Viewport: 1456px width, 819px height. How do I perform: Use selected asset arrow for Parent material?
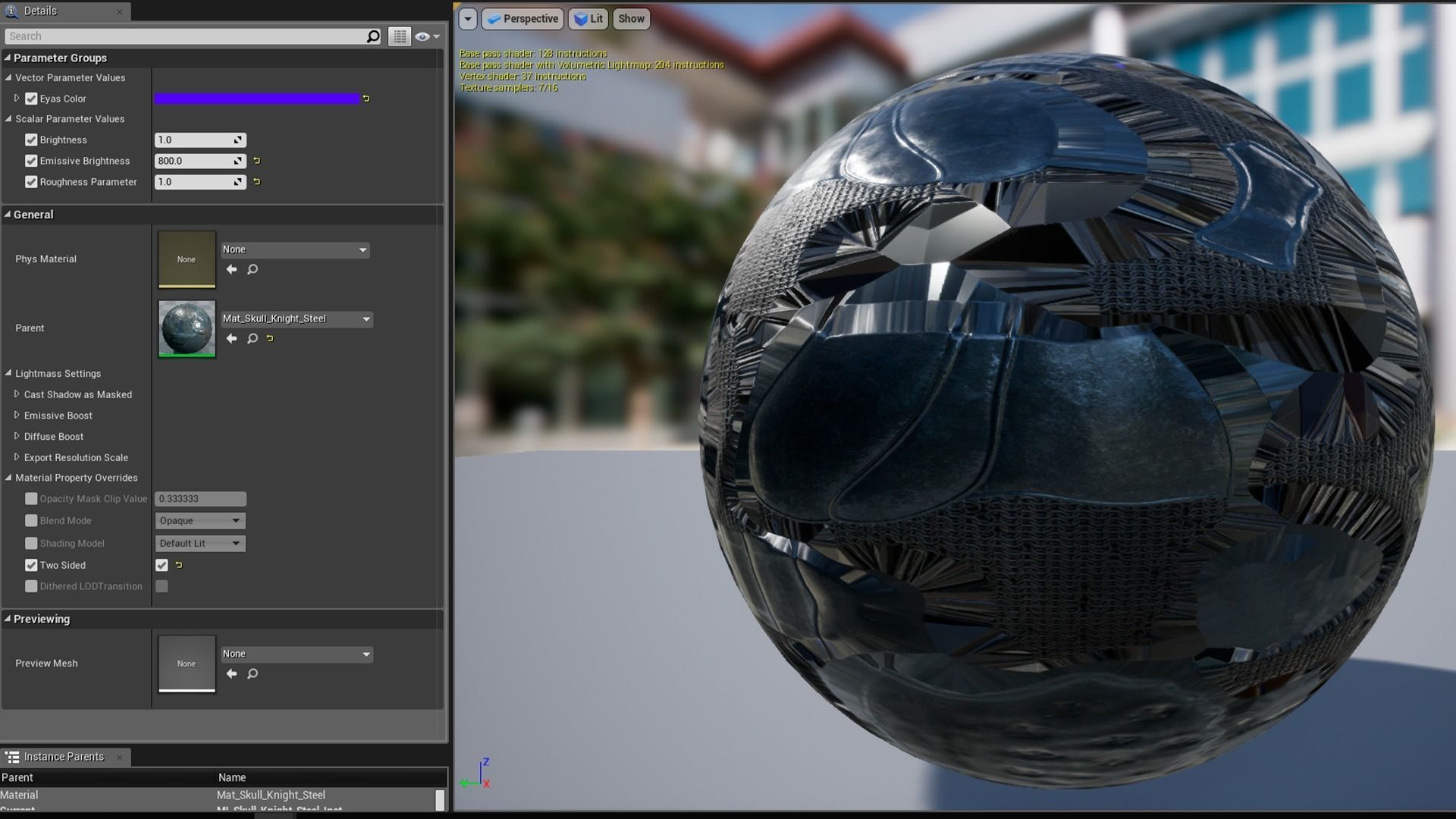[232, 339]
